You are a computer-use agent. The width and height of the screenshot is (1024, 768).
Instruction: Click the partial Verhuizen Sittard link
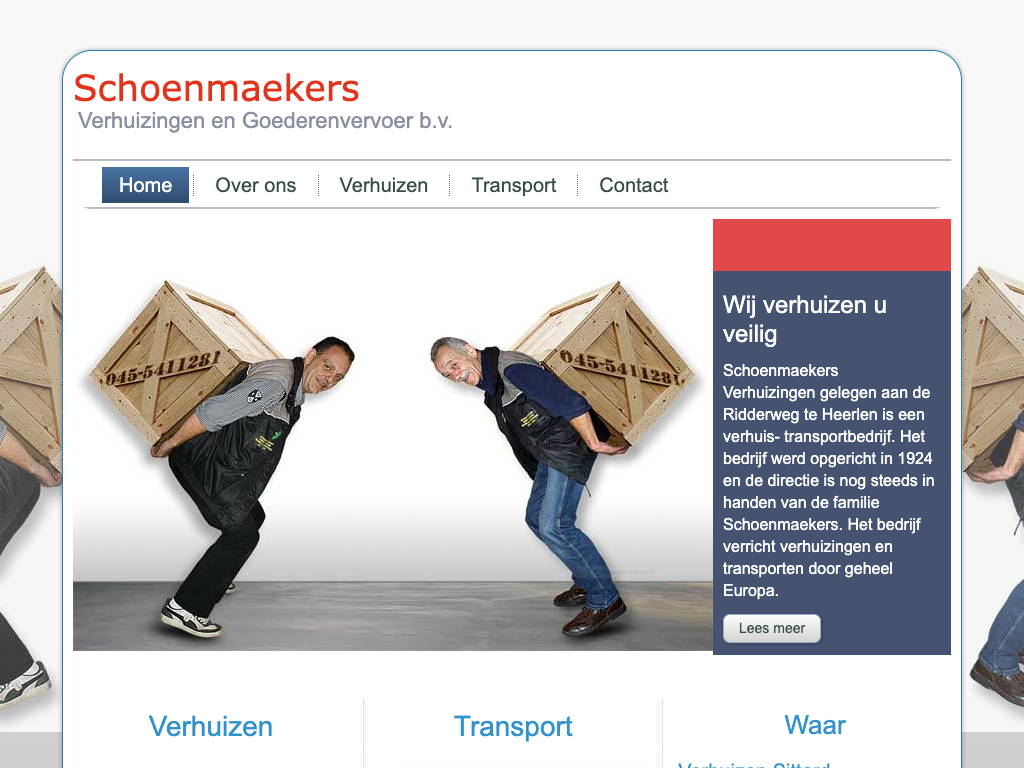pyautogui.click(x=754, y=764)
